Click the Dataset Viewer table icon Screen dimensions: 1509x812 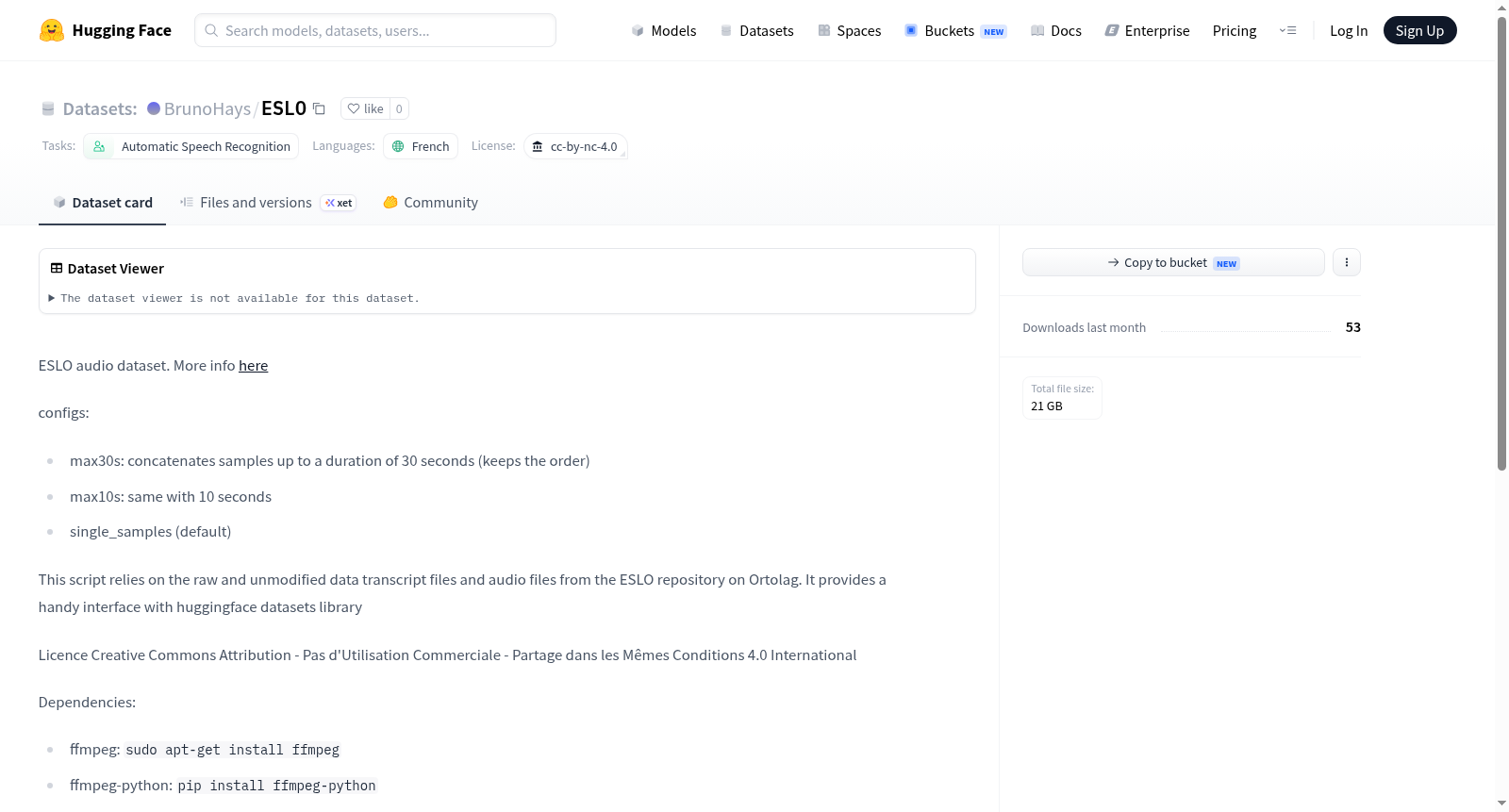[57, 268]
